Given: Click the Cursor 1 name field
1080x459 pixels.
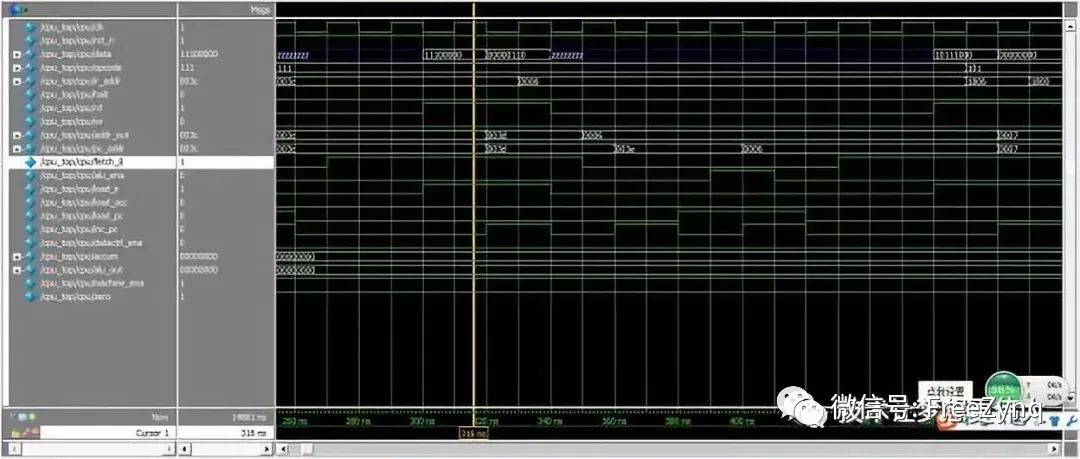Looking at the screenshot, I should tap(108, 433).
